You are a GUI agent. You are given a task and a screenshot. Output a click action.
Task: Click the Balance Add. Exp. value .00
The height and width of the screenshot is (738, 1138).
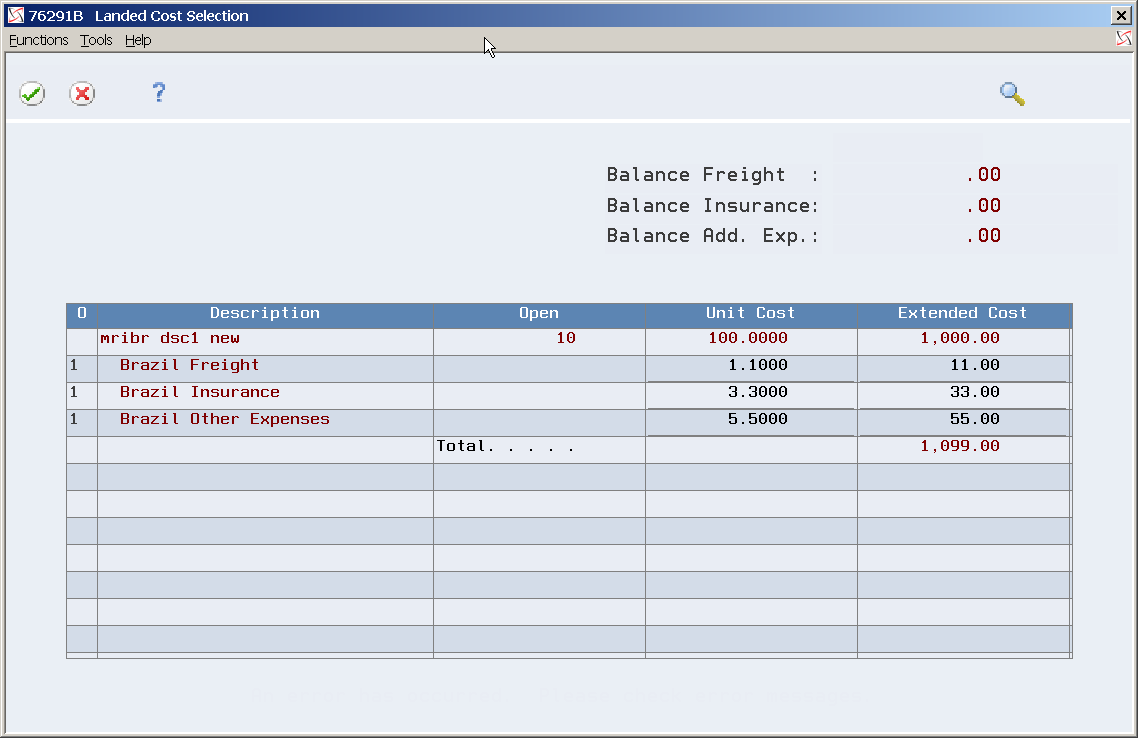[983, 236]
